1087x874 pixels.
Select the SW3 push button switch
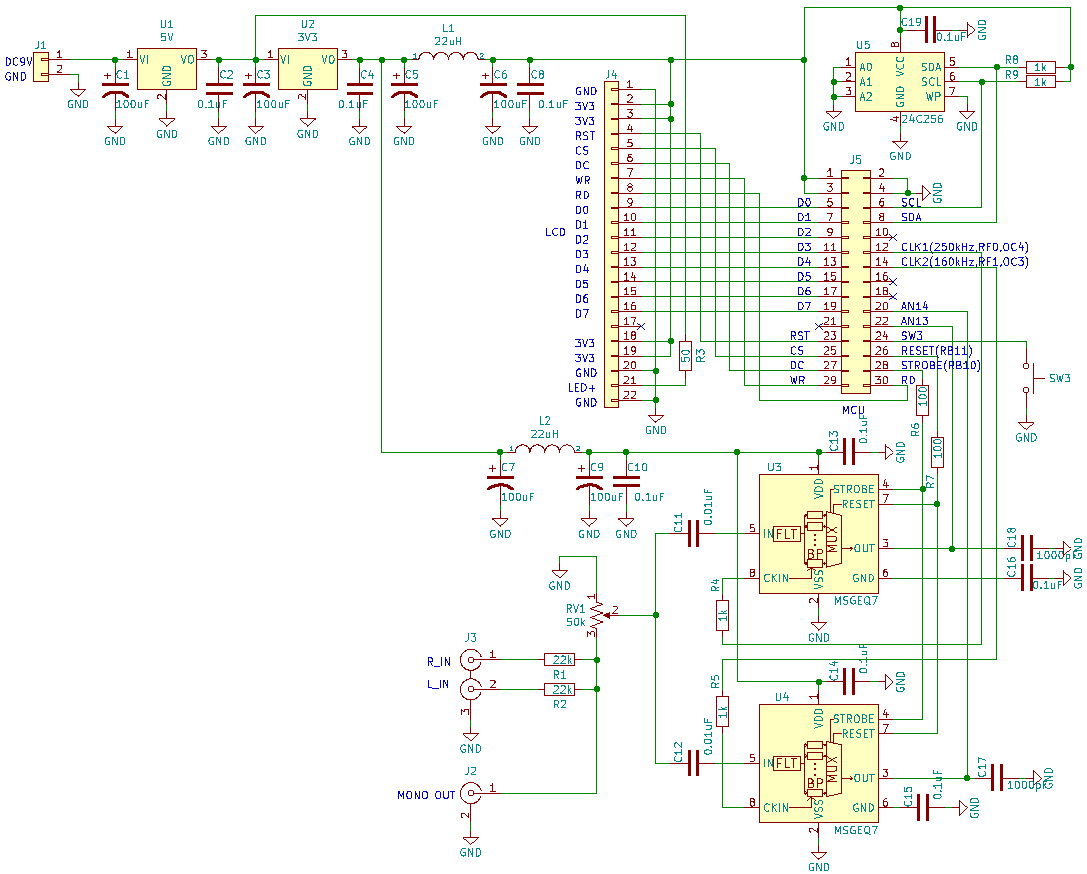1026,378
